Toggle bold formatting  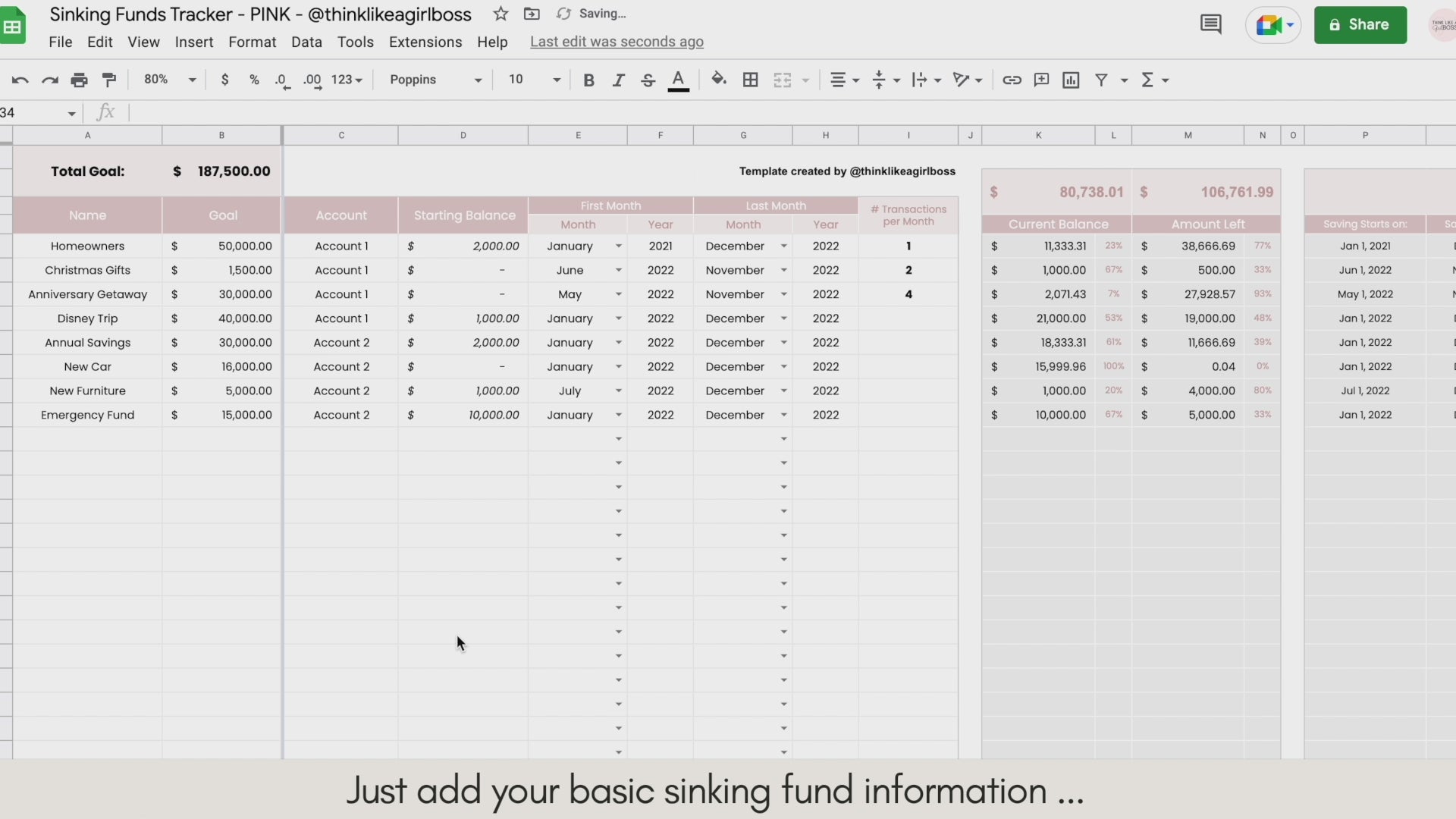588,80
